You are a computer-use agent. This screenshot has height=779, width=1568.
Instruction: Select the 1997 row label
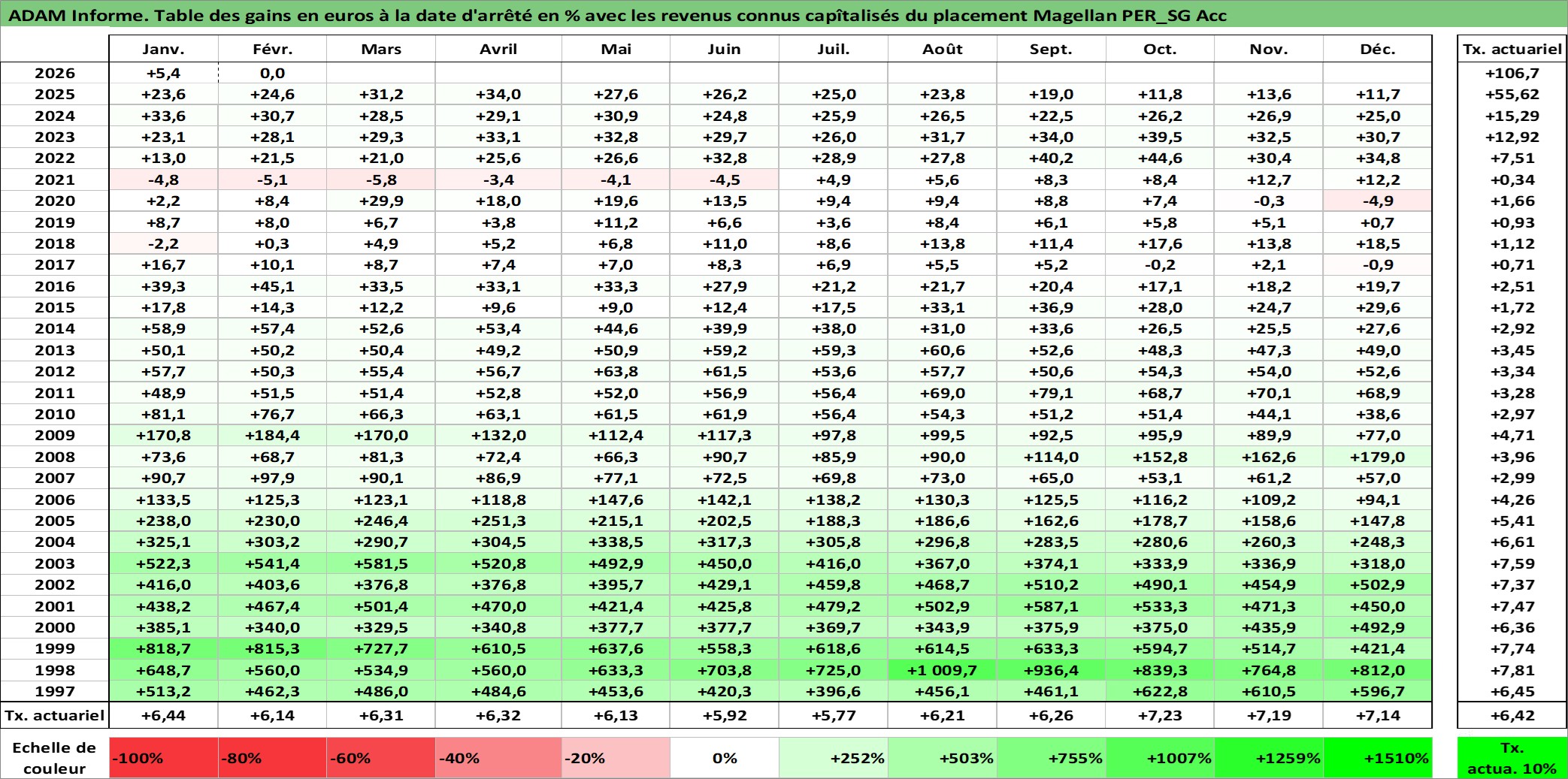point(55,692)
